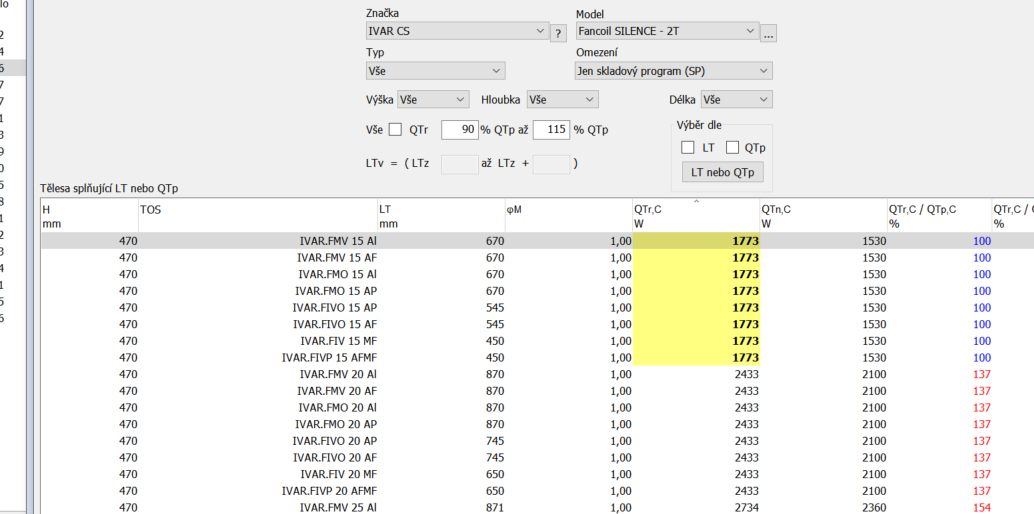Select row IVAR.FIVP 20 AFMF
Viewport: 1034px width, 514px height.
coord(537,491)
